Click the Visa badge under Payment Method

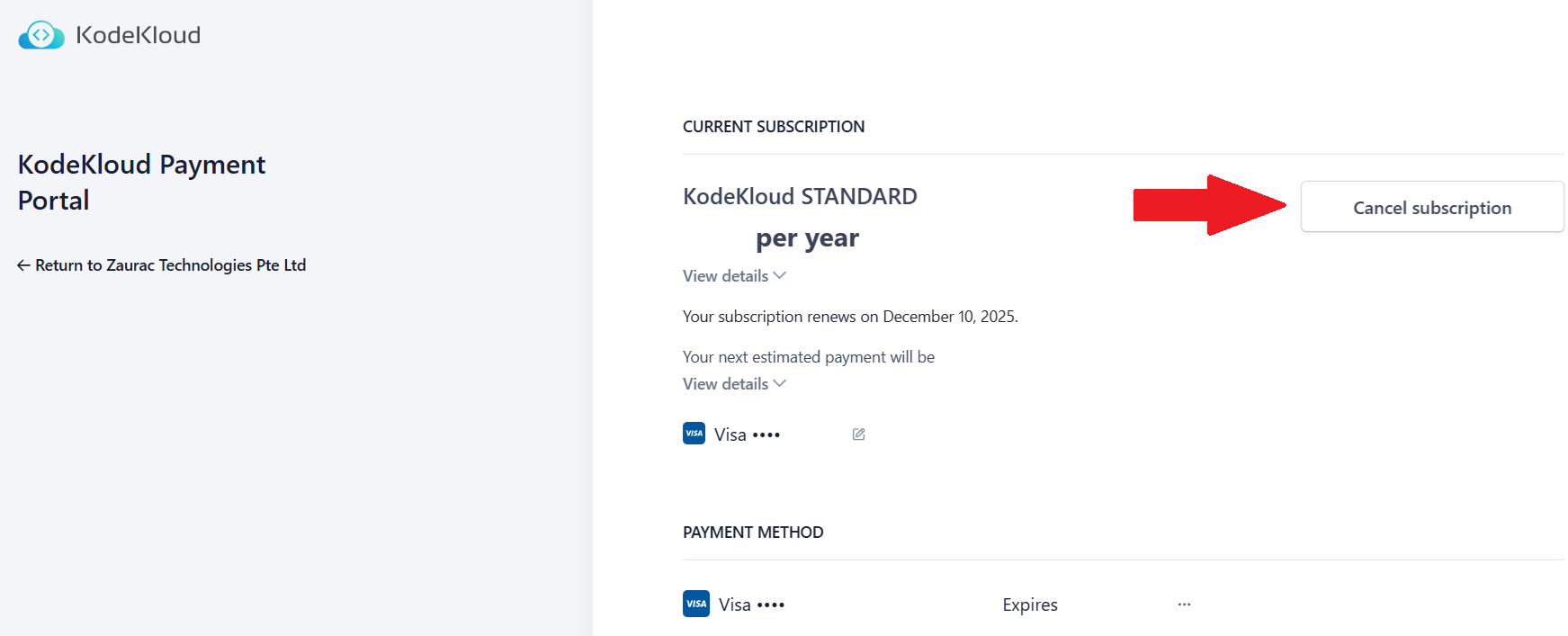pyautogui.click(x=696, y=604)
